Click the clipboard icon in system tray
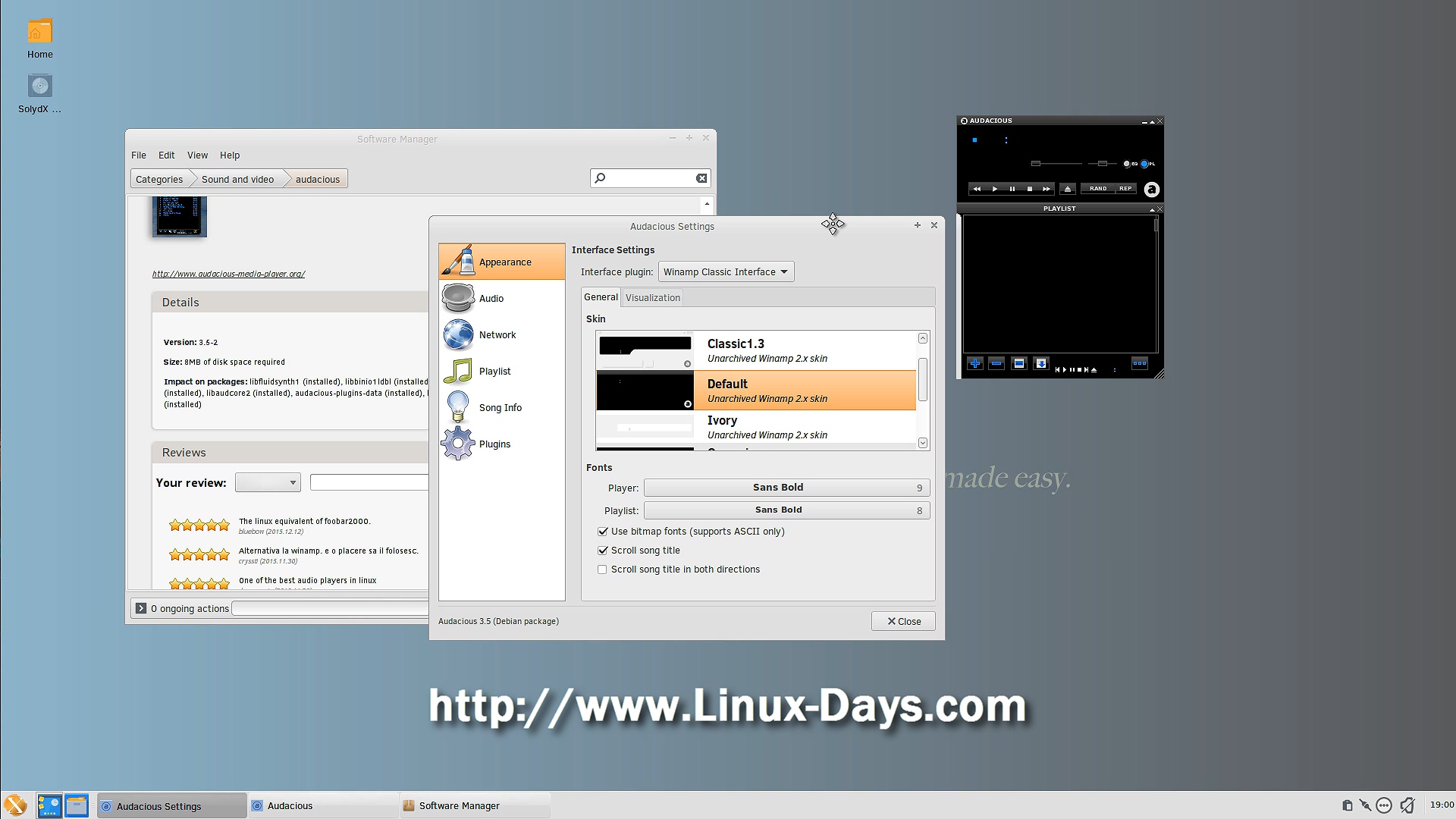 point(1347,805)
